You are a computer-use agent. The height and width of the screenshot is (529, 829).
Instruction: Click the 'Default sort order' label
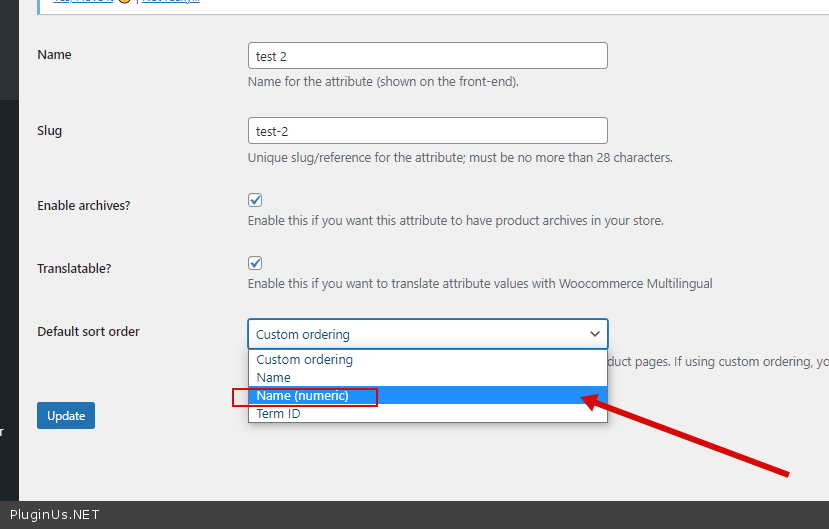click(88, 332)
